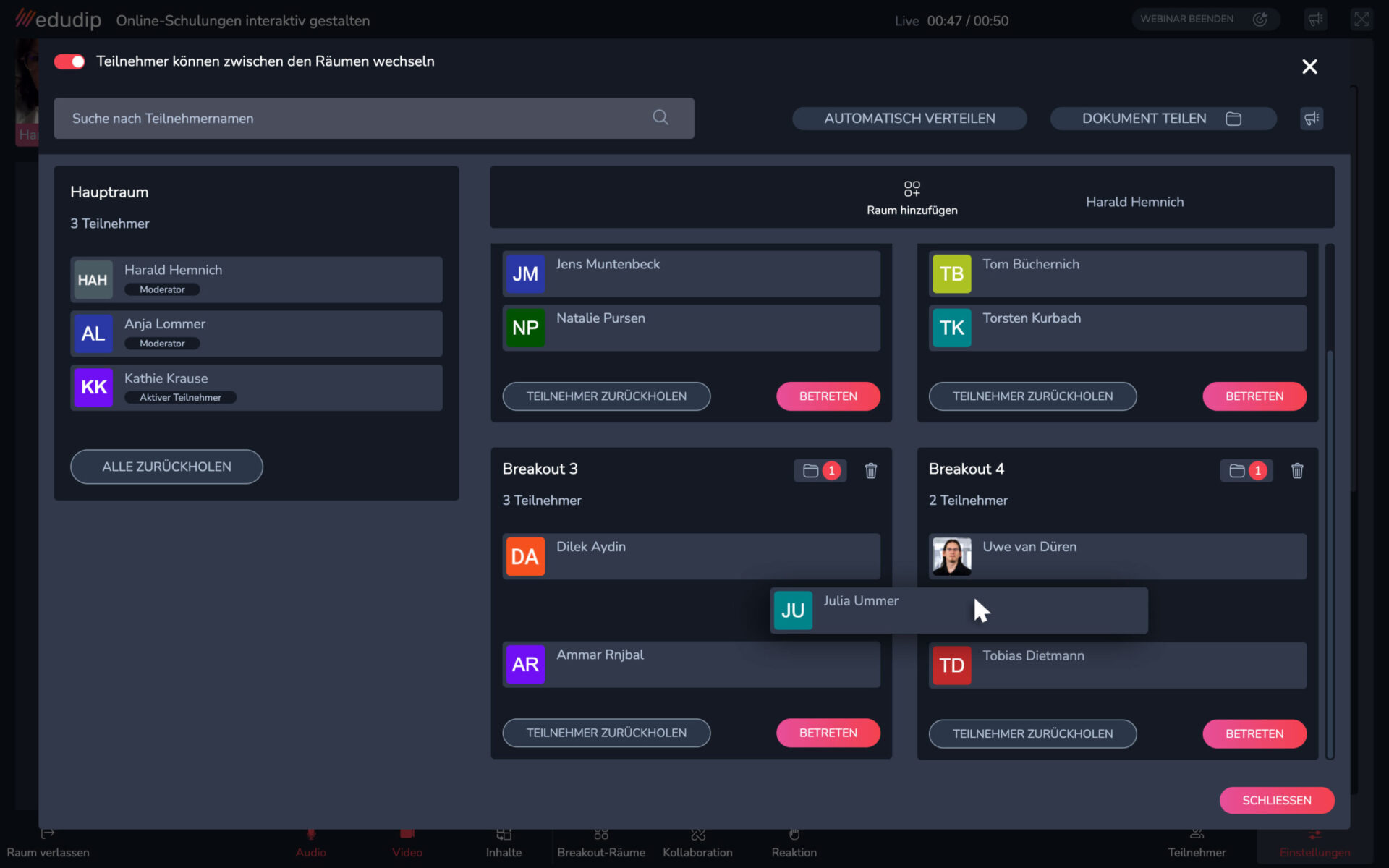Viewport: 1389px width, 868px height.
Task: Delete the Breakout 3 room with trash icon
Action: coord(871,471)
